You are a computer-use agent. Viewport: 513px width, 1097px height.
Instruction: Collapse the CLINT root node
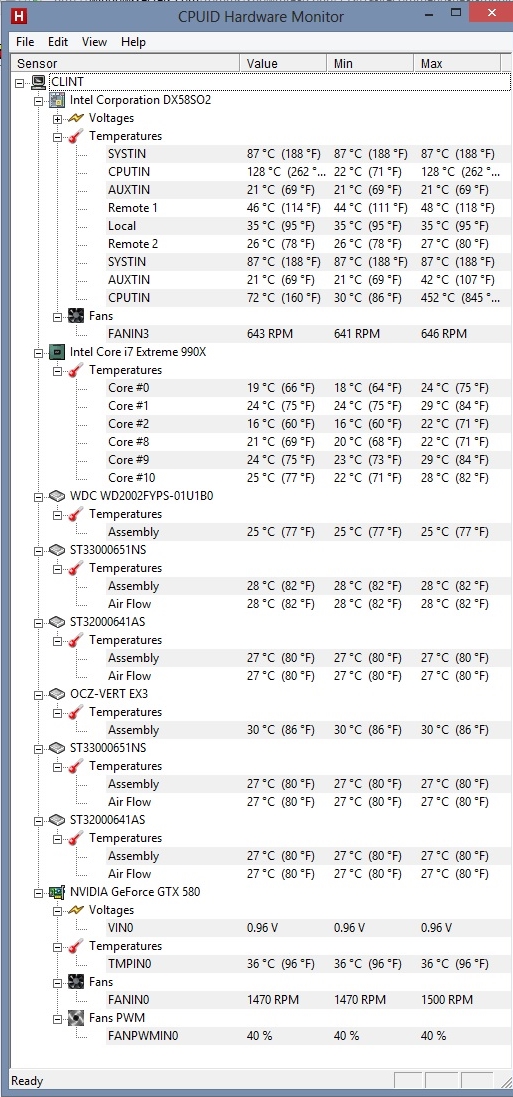[x=19, y=83]
